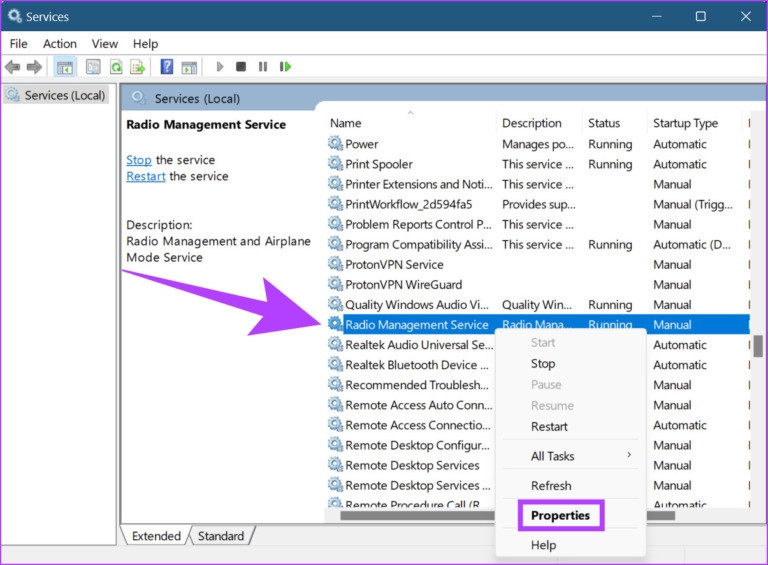This screenshot has width=768, height=565.
Task: Click the Refresh toolbar icon
Action: point(116,67)
